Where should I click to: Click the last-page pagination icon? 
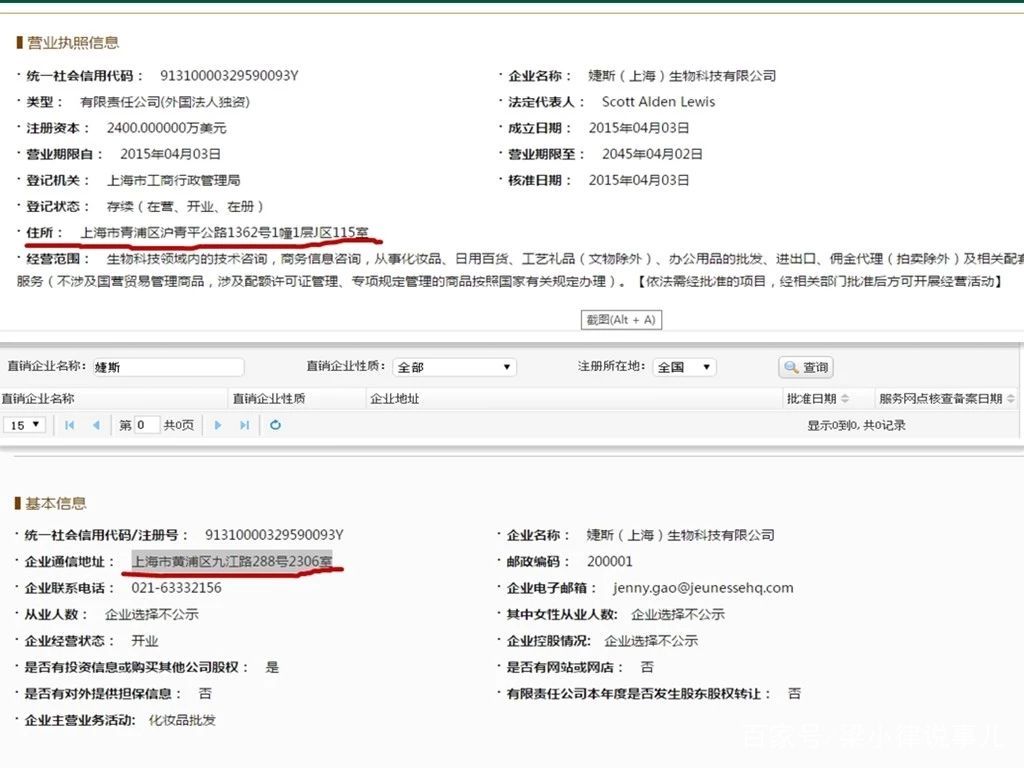[x=243, y=424]
